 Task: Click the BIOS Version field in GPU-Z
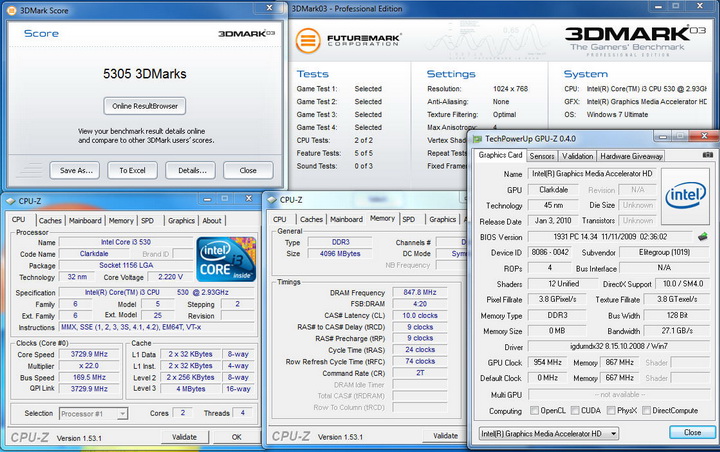tap(610, 237)
